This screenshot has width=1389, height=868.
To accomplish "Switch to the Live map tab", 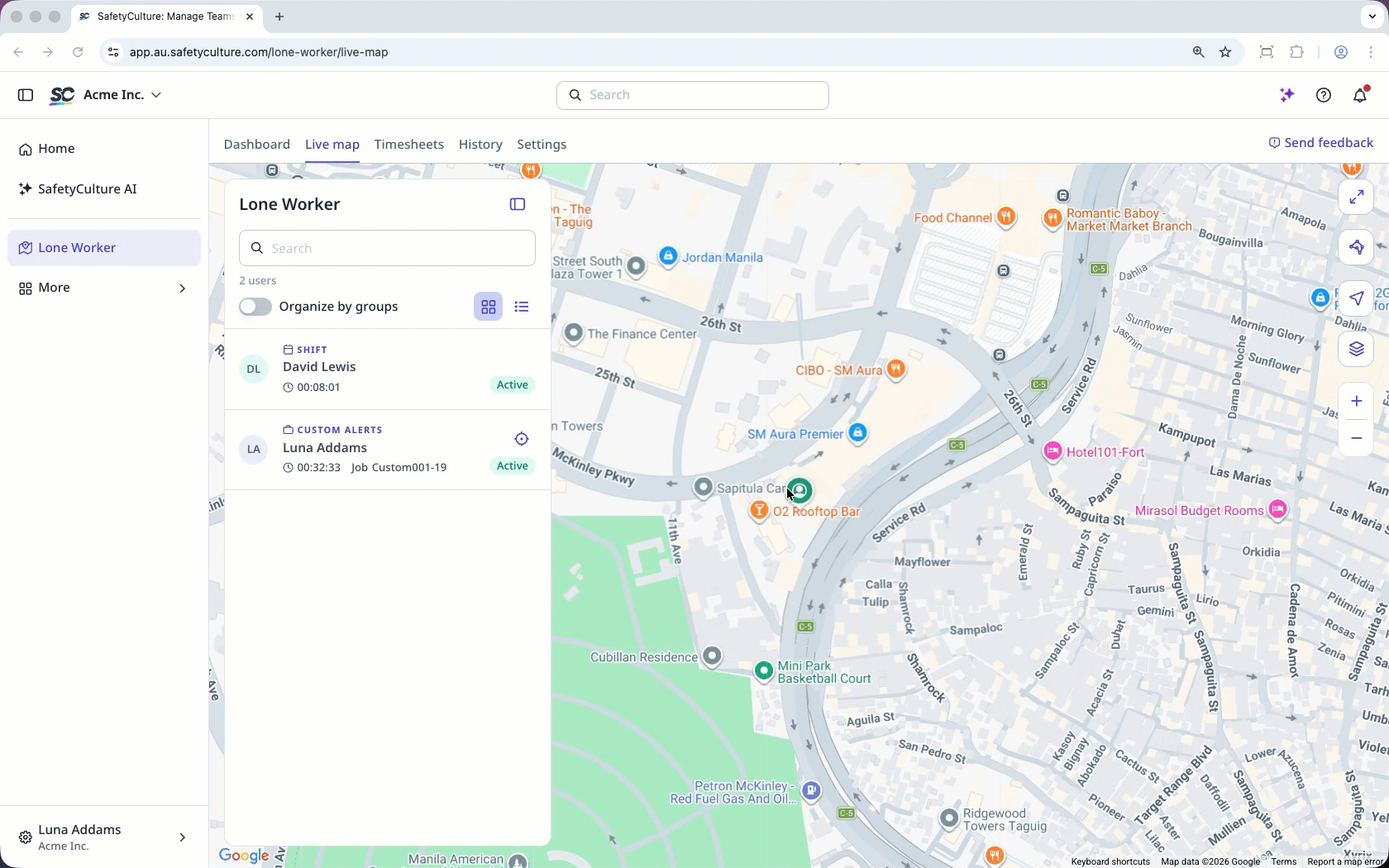I will (x=332, y=144).
